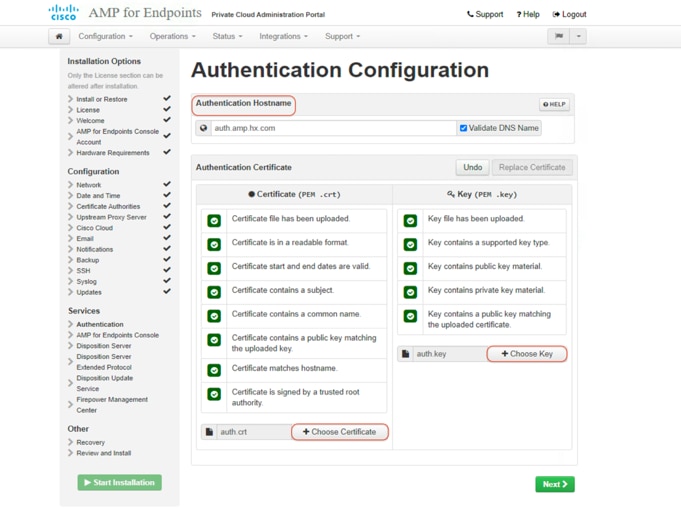Click the green Next button

[555, 484]
